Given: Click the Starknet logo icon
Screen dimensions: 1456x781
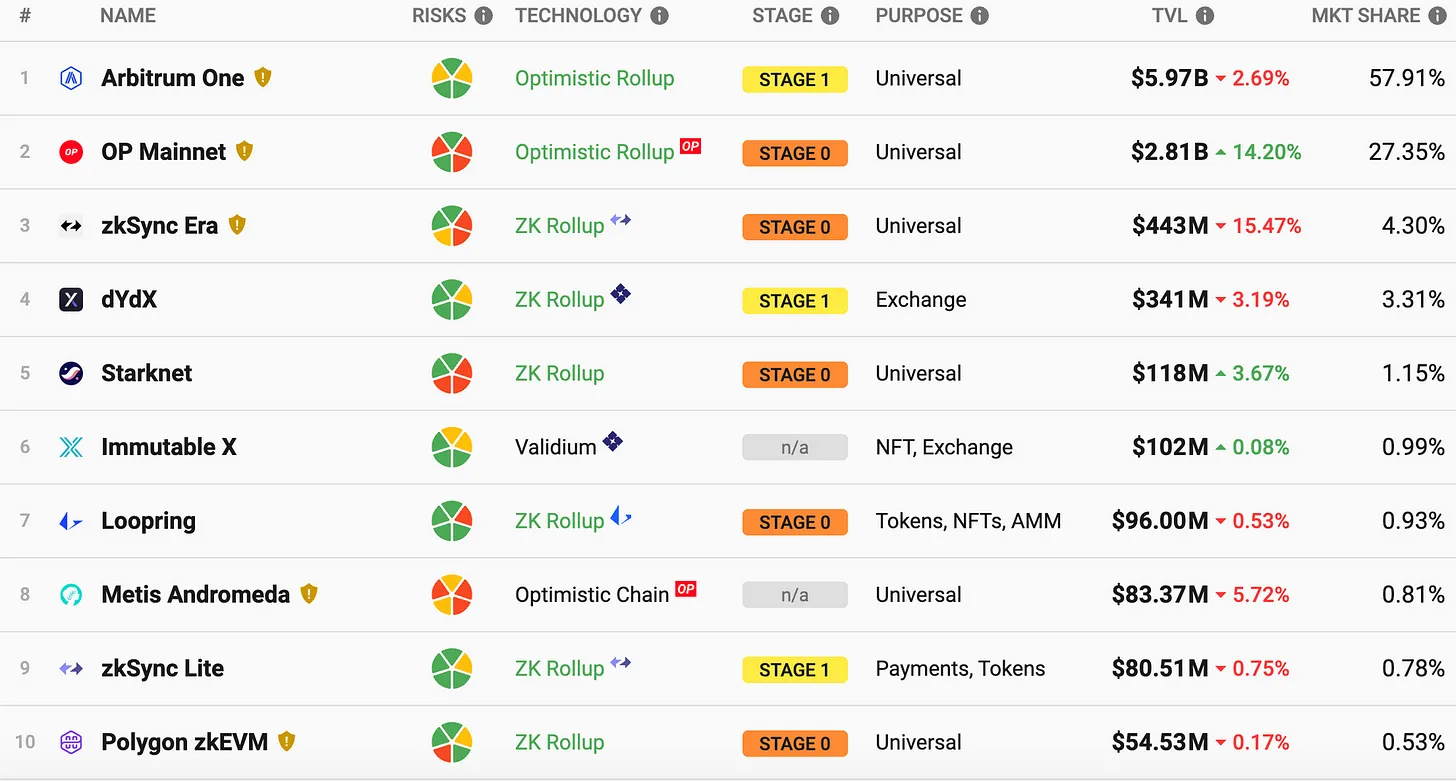Looking at the screenshot, I should [71, 373].
